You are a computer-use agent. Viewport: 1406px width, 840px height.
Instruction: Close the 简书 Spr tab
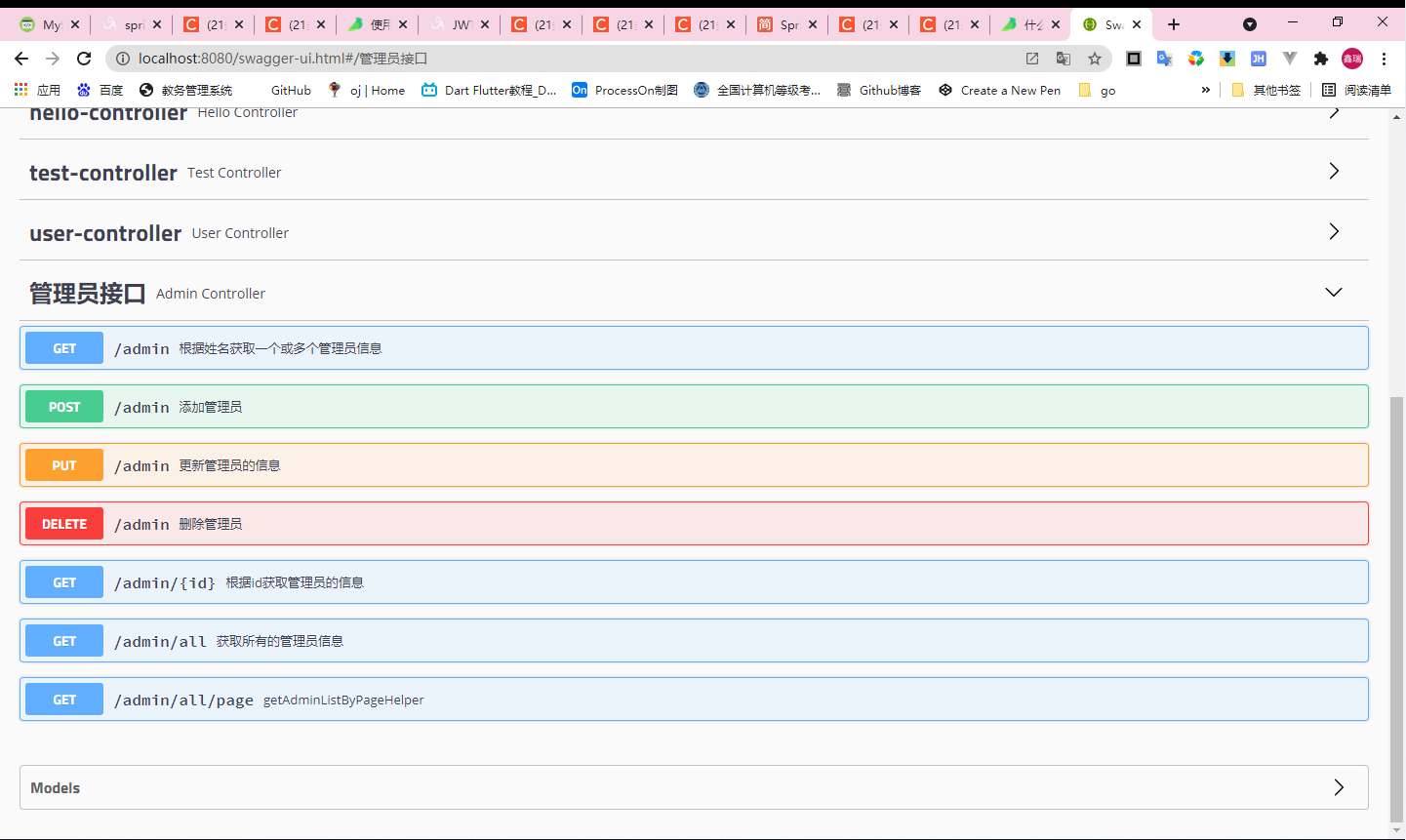pyautogui.click(x=813, y=24)
